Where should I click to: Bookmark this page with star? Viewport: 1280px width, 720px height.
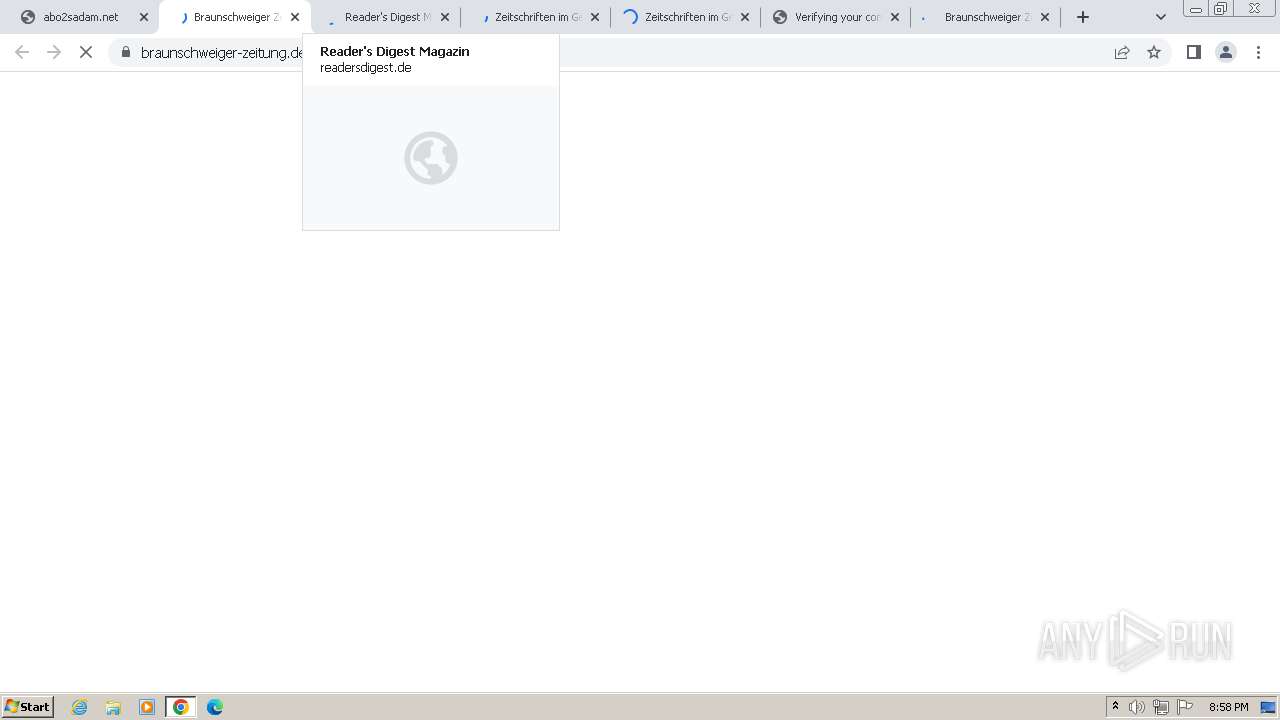coord(1154,52)
